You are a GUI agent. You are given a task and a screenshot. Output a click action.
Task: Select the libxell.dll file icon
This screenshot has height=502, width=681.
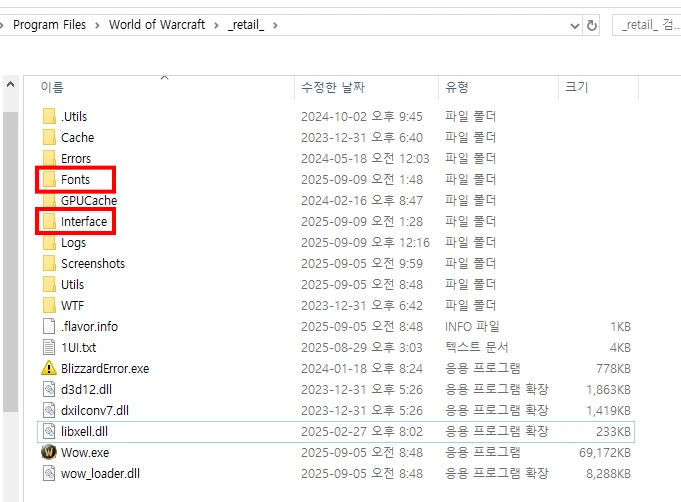49,431
